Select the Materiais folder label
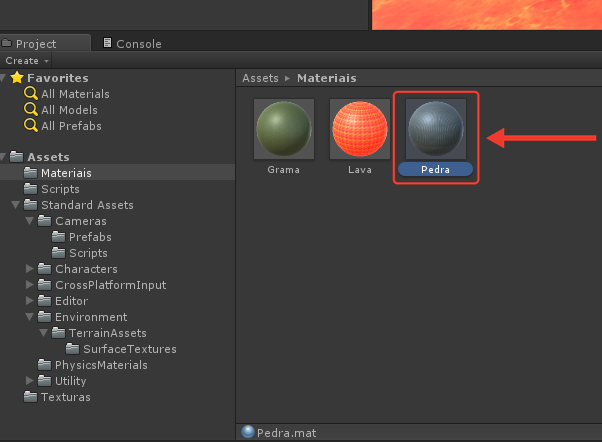The height and width of the screenshot is (442, 602). (x=66, y=173)
